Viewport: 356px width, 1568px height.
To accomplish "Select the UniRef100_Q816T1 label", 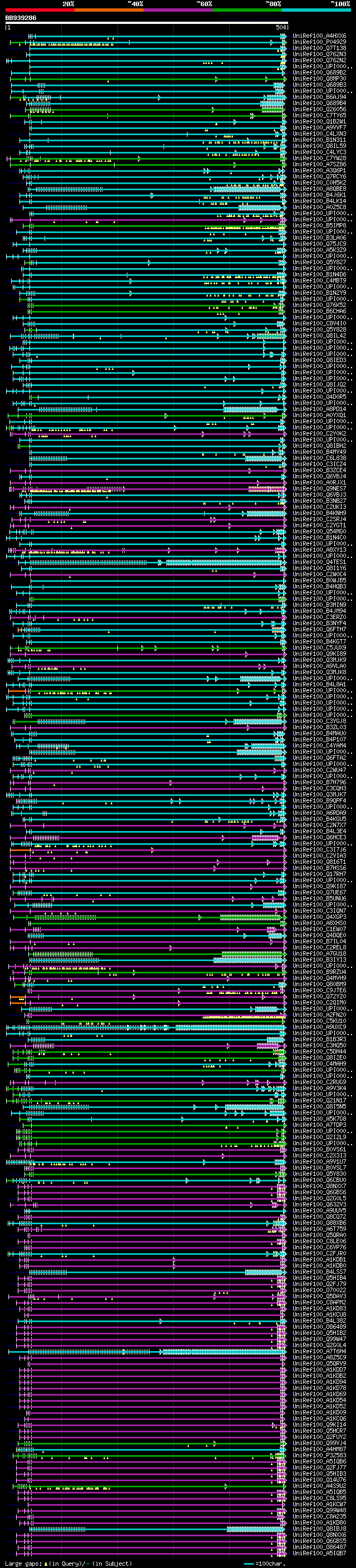I will 319,862.
